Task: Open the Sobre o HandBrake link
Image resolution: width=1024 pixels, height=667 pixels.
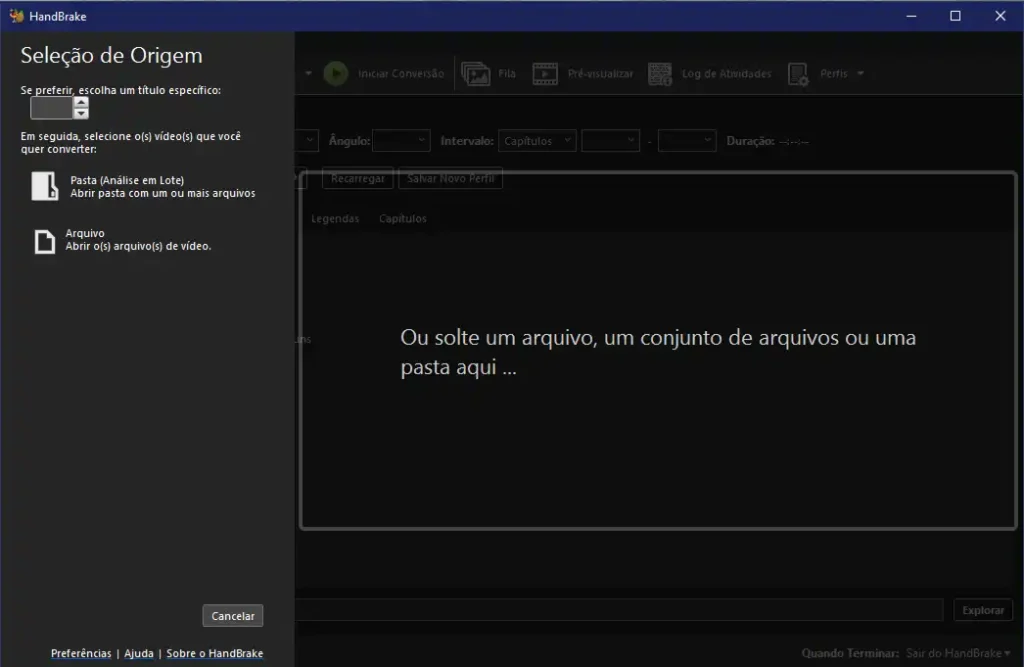Action: pos(214,653)
